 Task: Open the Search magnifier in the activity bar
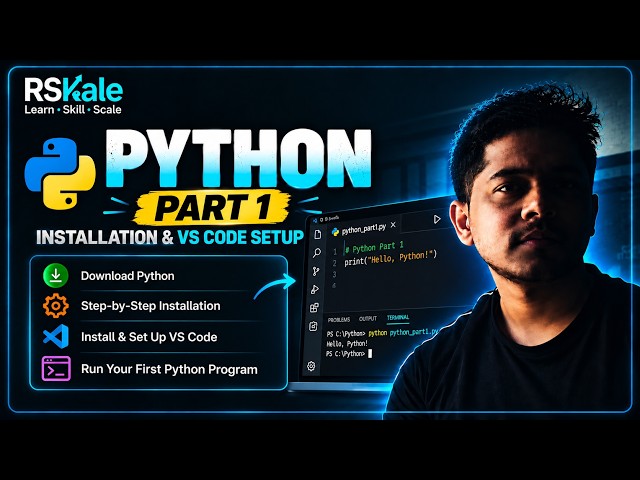317,253
